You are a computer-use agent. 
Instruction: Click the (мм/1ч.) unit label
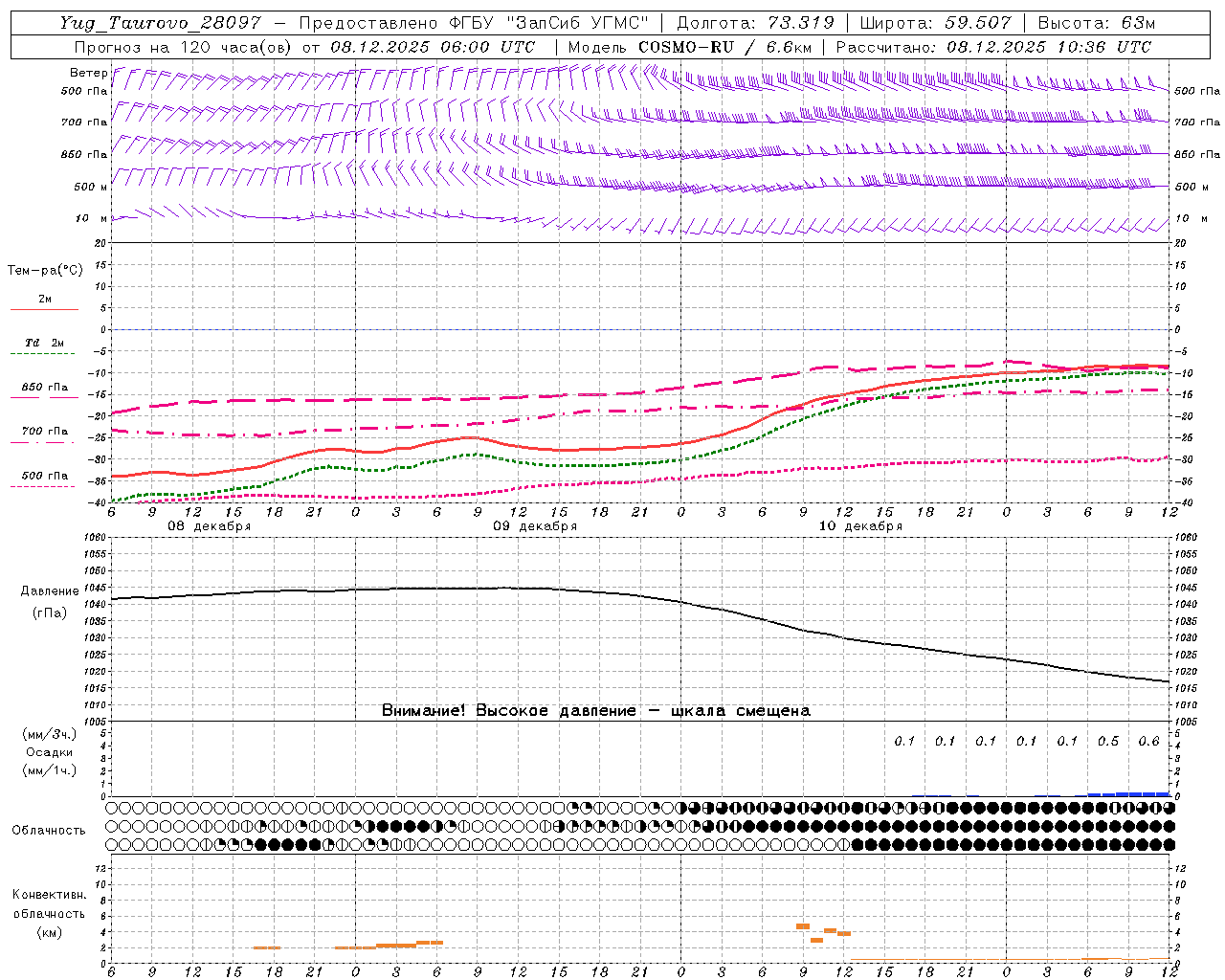(50, 770)
